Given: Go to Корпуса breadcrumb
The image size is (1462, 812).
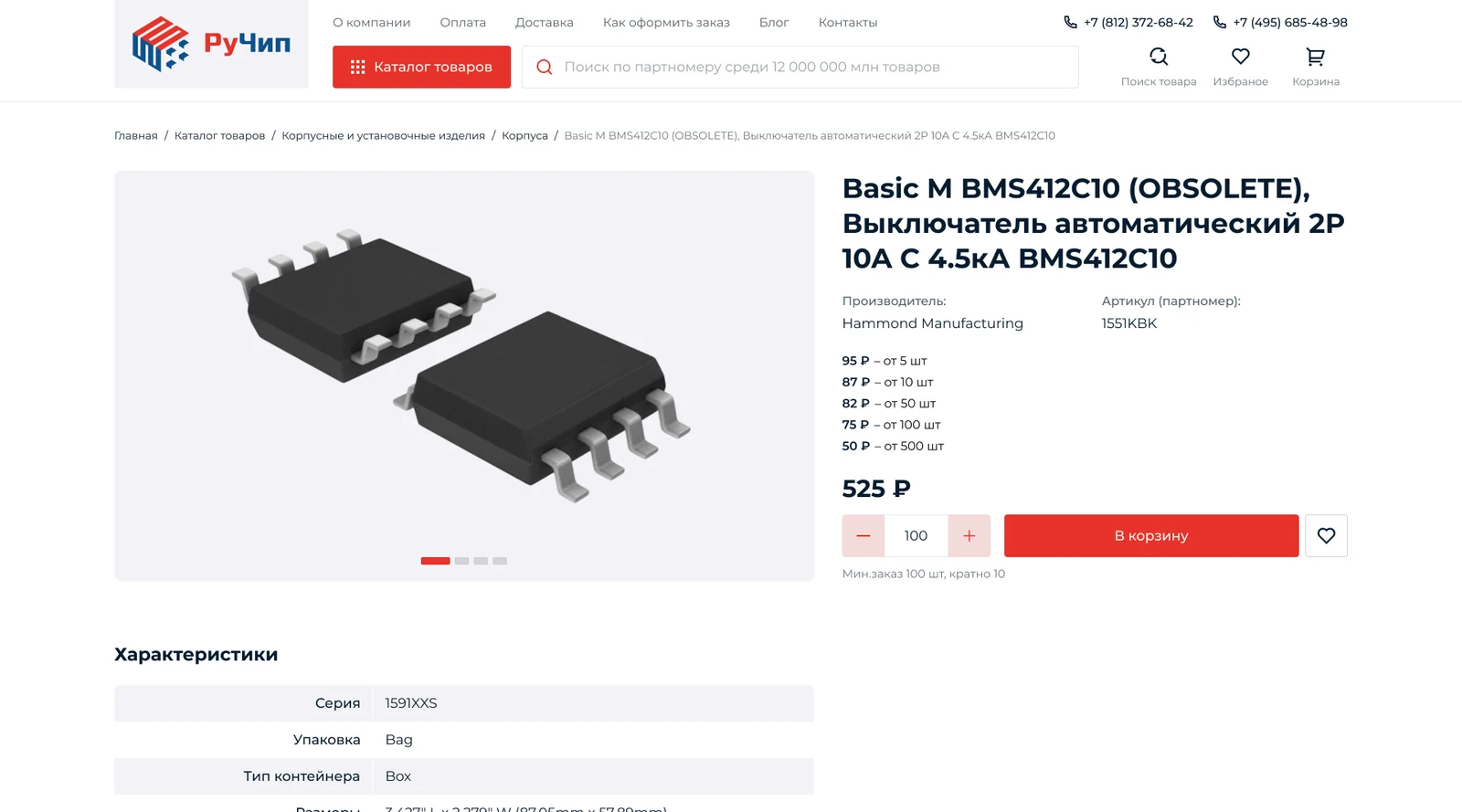Looking at the screenshot, I should tap(524, 135).
